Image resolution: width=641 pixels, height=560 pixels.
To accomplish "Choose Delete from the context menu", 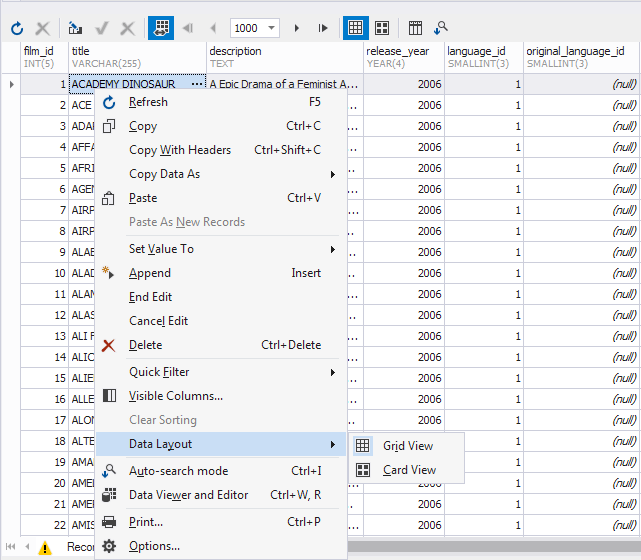I will coord(221,345).
